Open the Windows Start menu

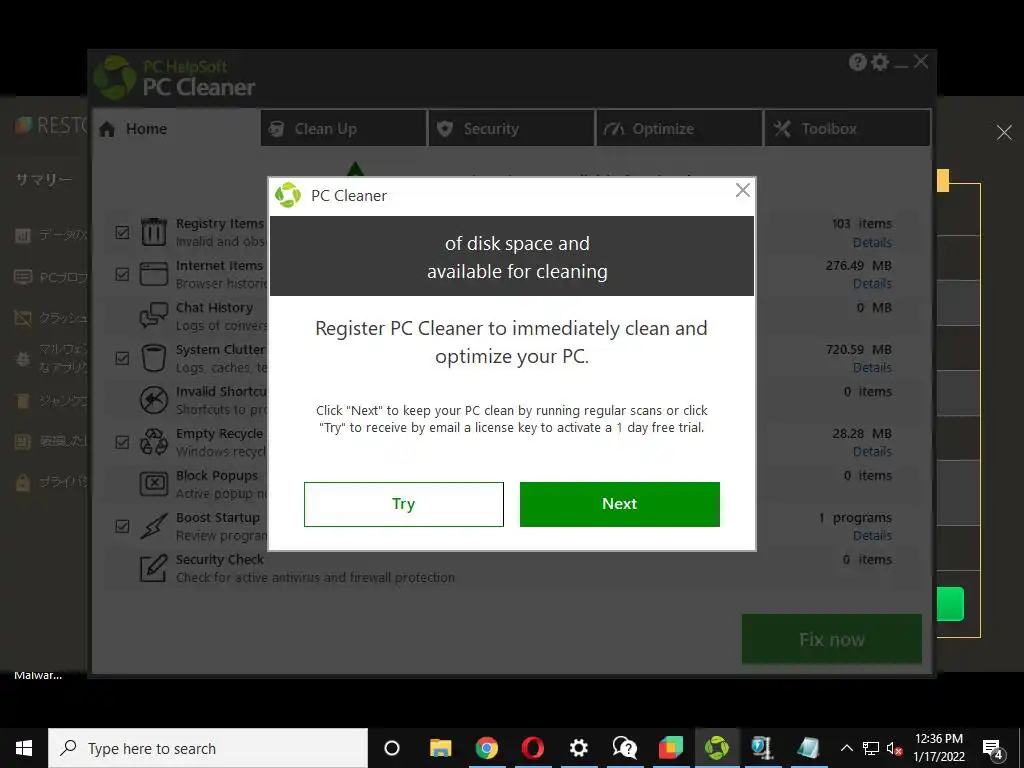click(x=24, y=748)
